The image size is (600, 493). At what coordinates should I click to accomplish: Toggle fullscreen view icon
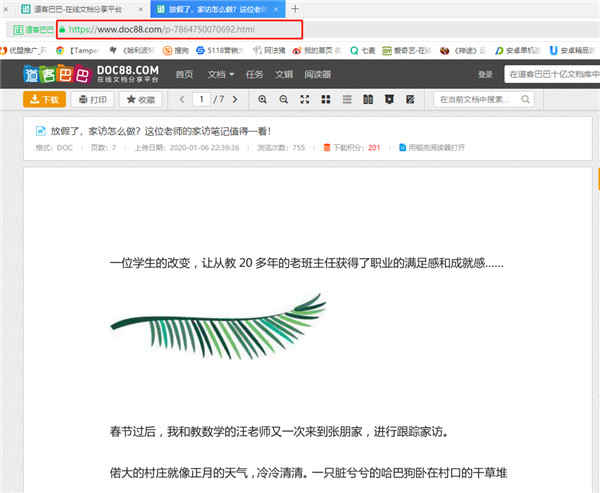click(x=305, y=100)
